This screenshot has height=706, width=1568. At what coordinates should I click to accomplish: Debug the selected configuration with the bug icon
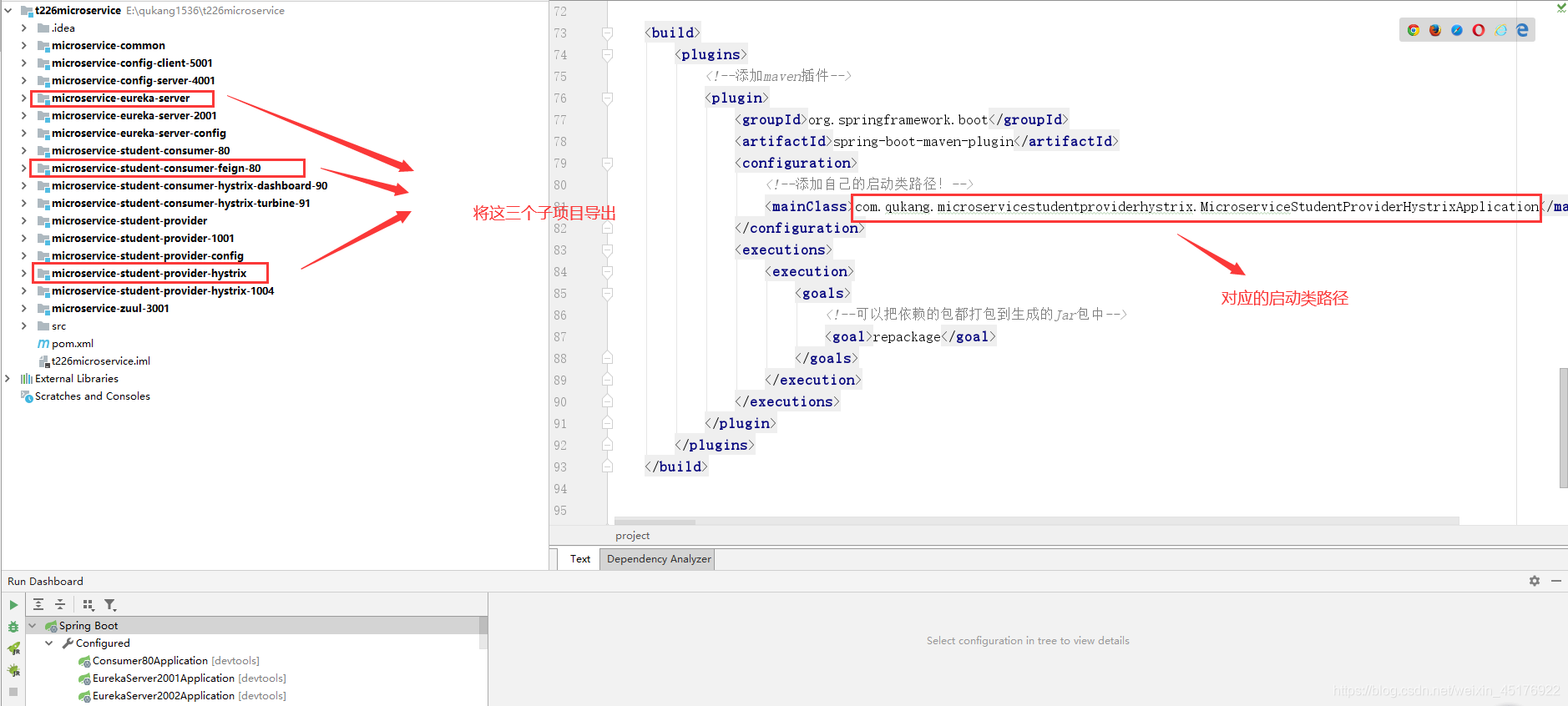(x=13, y=627)
